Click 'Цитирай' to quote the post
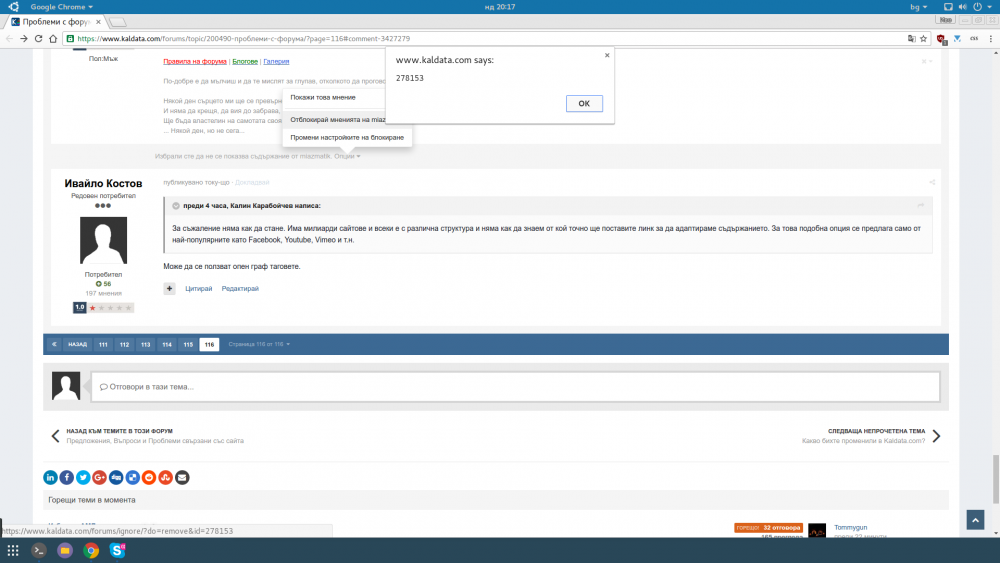1000x563 pixels. tap(198, 289)
